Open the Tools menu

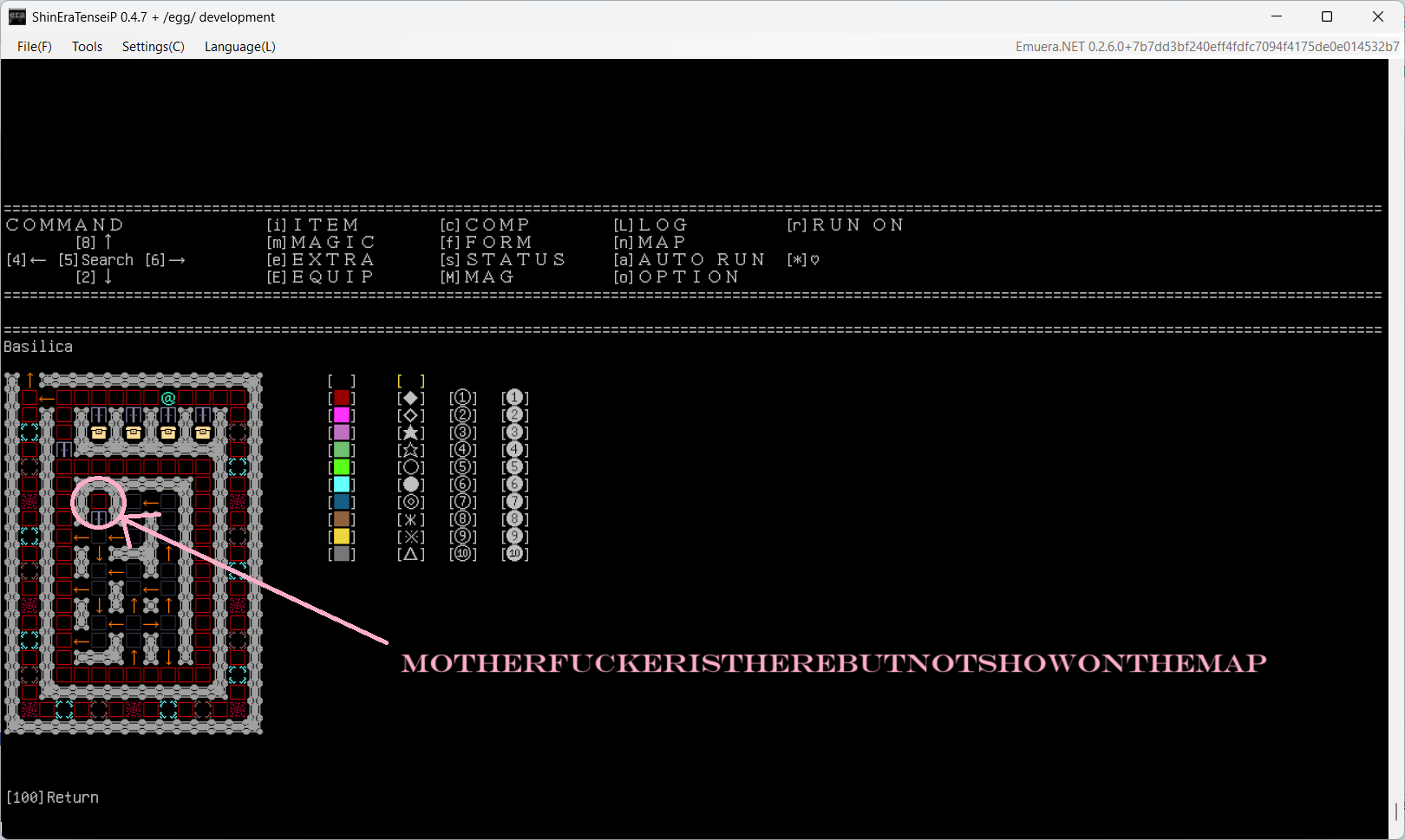point(87,47)
